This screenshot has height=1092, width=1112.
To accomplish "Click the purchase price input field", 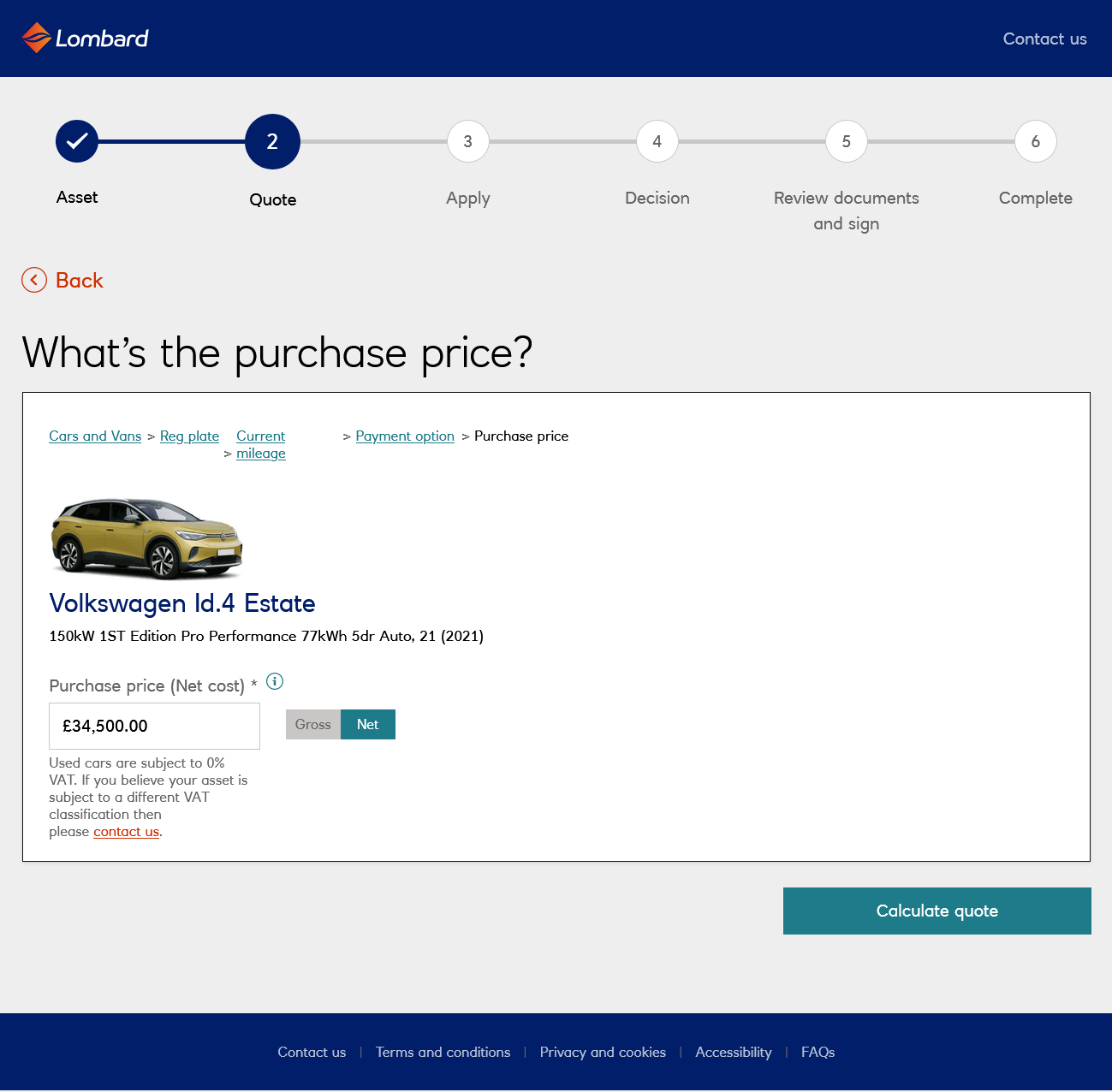I will tap(154, 727).
